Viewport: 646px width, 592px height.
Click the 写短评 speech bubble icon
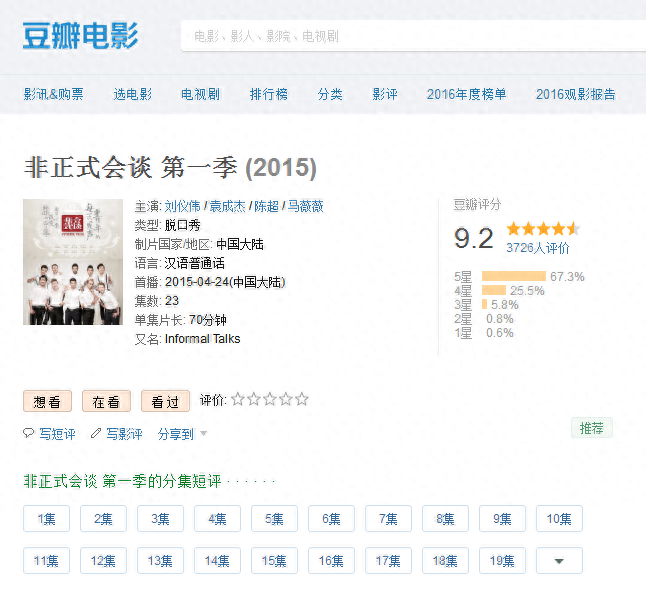(x=28, y=434)
